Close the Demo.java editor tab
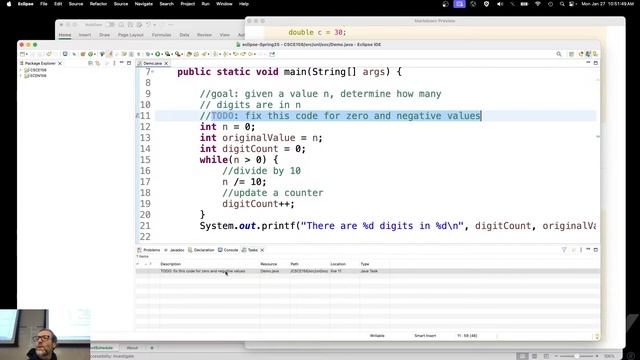This screenshot has height=360, width=640. pyautogui.click(x=166, y=63)
